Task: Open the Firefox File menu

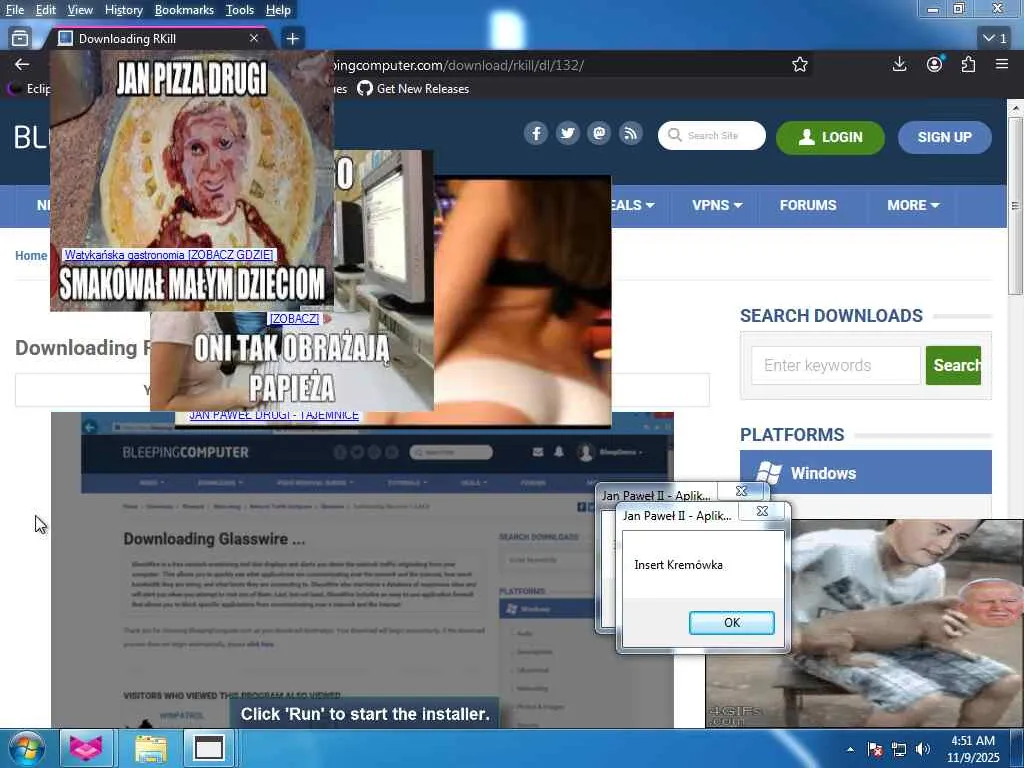Action: (14, 10)
